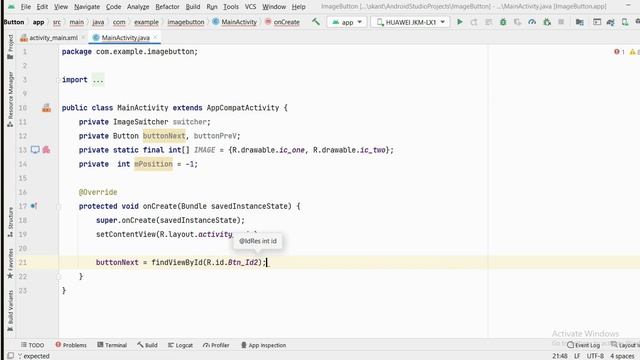The height and width of the screenshot is (360, 640).
Task: Open the Navigate menu
Action: click(87, 7)
